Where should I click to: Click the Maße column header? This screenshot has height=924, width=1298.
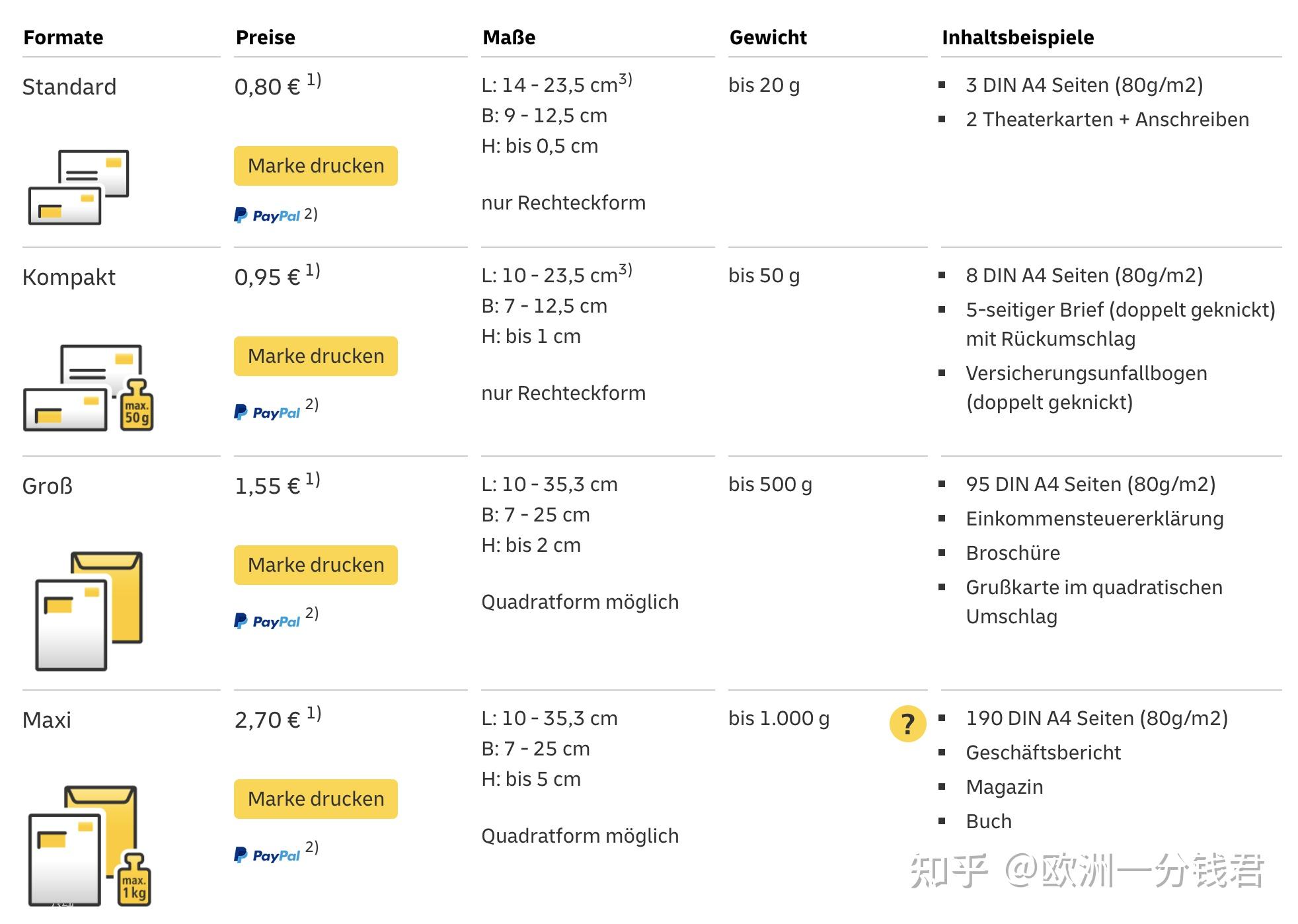(x=509, y=38)
